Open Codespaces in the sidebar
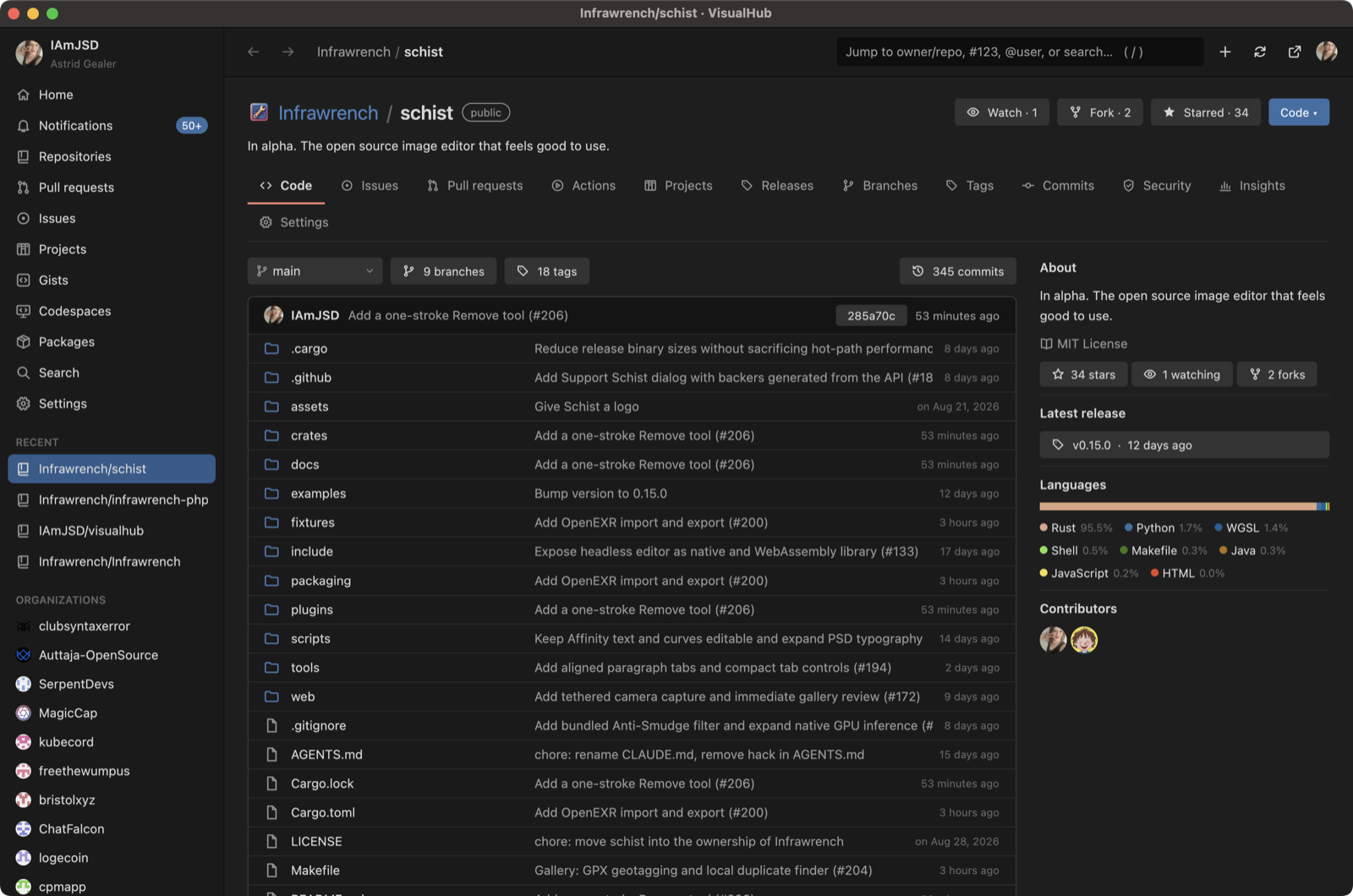This screenshot has height=896, width=1353. tap(112, 311)
